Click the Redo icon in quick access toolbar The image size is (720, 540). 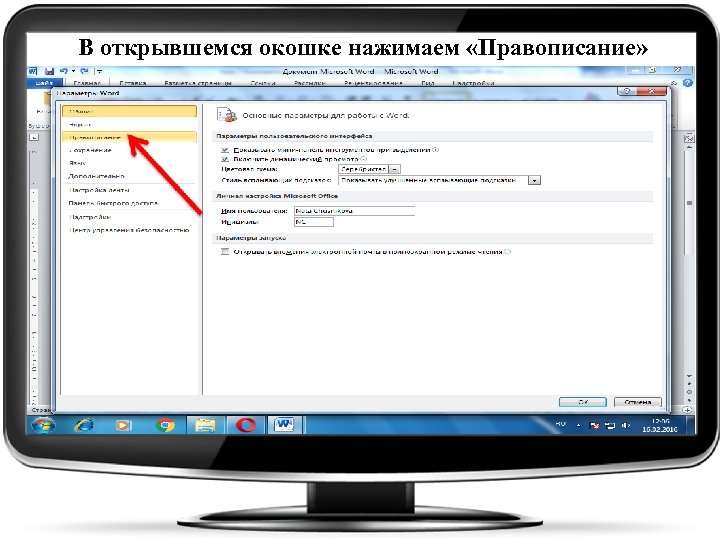coord(84,71)
